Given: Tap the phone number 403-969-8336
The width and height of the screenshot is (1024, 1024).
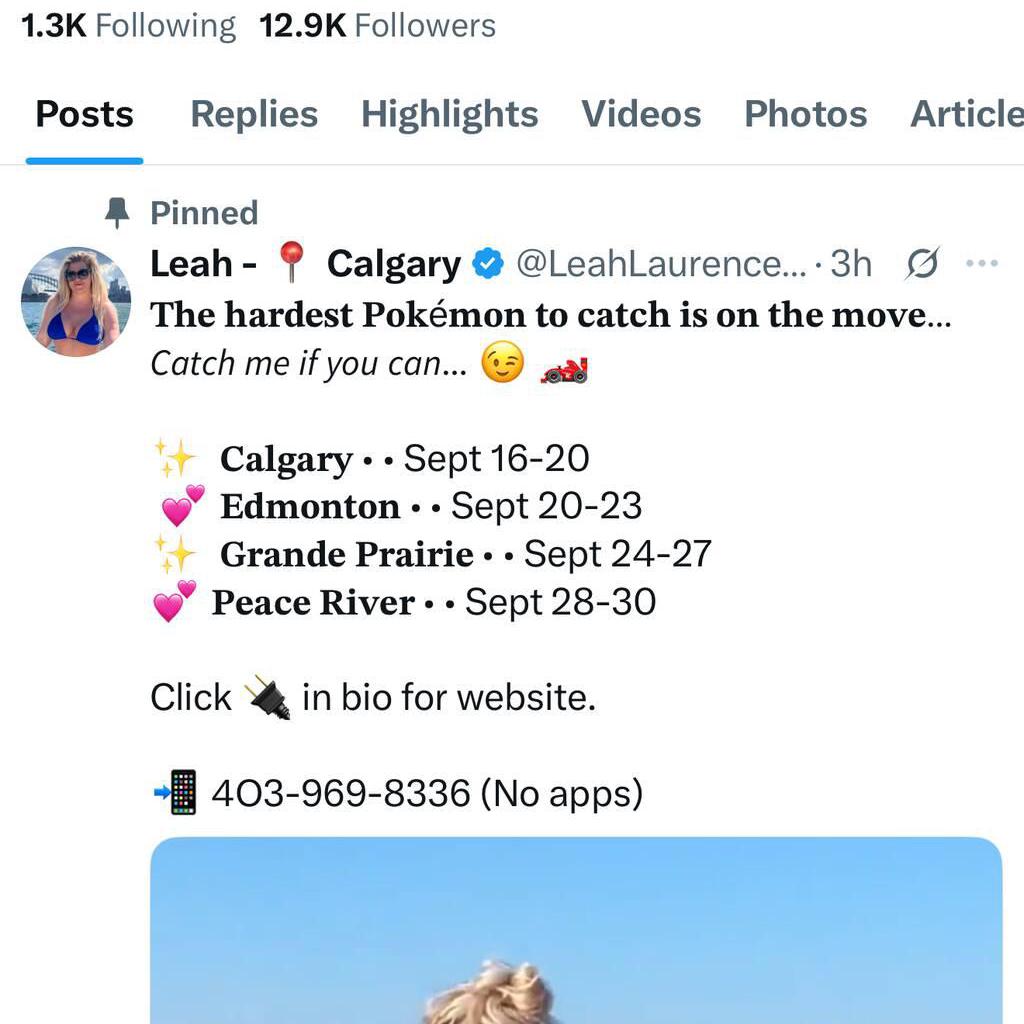Looking at the screenshot, I should click(x=340, y=794).
